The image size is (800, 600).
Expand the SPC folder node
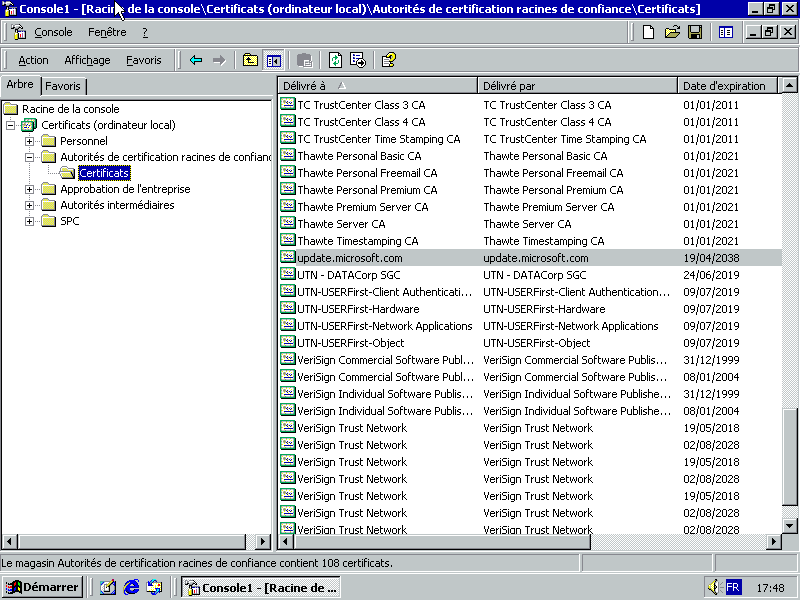(x=30, y=221)
